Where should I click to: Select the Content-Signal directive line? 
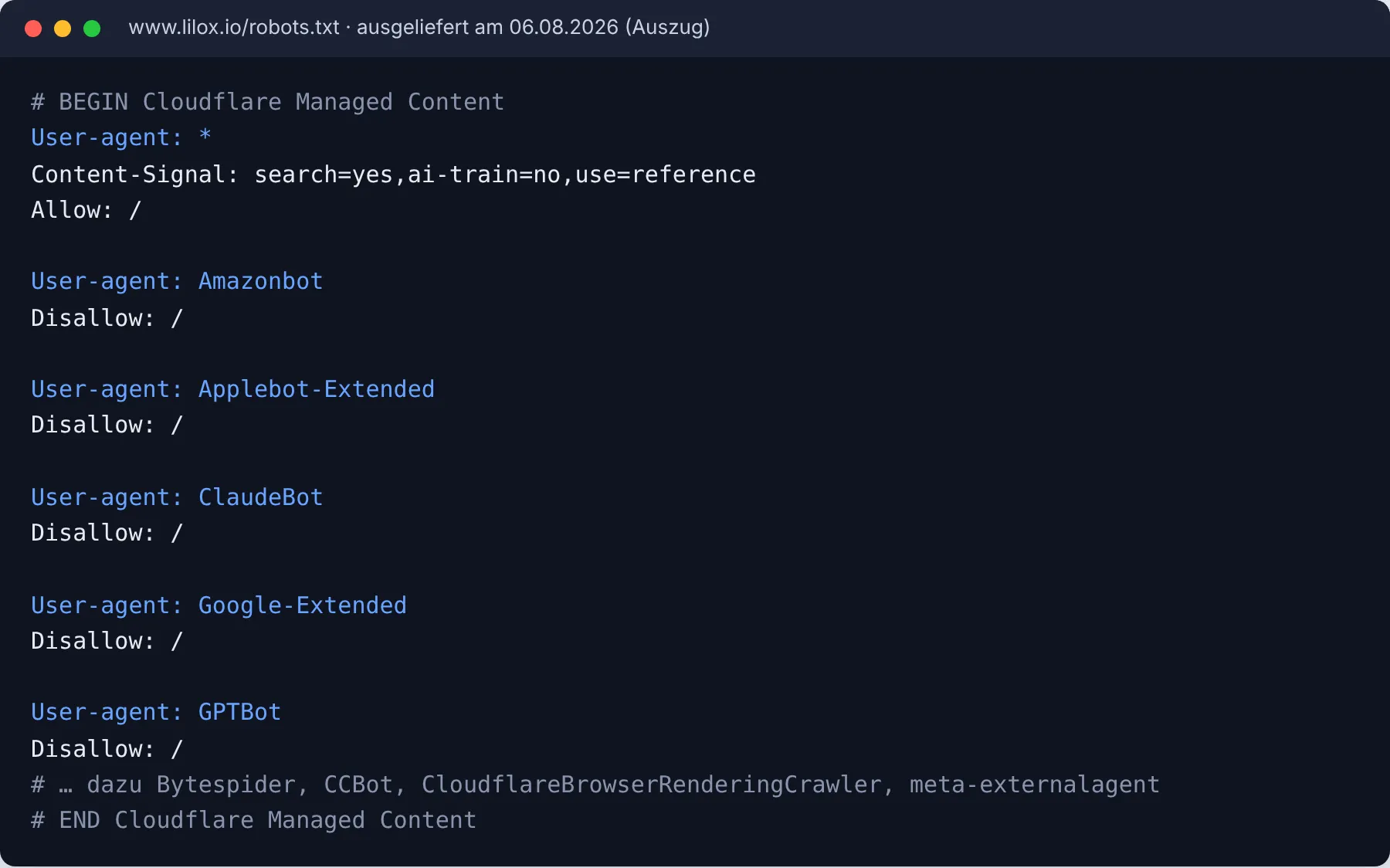(393, 175)
